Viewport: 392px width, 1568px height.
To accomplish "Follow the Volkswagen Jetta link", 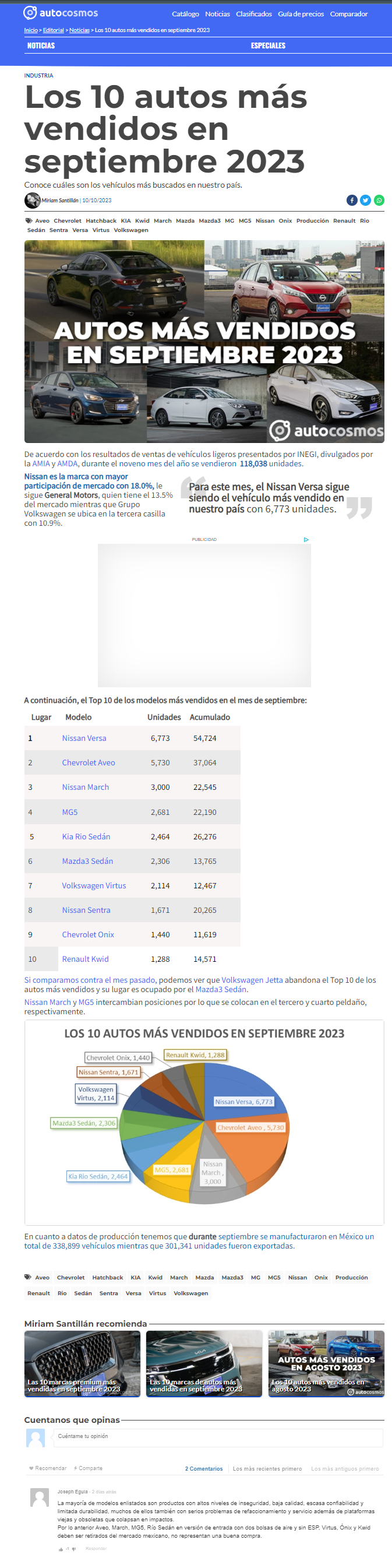I will (x=252, y=980).
